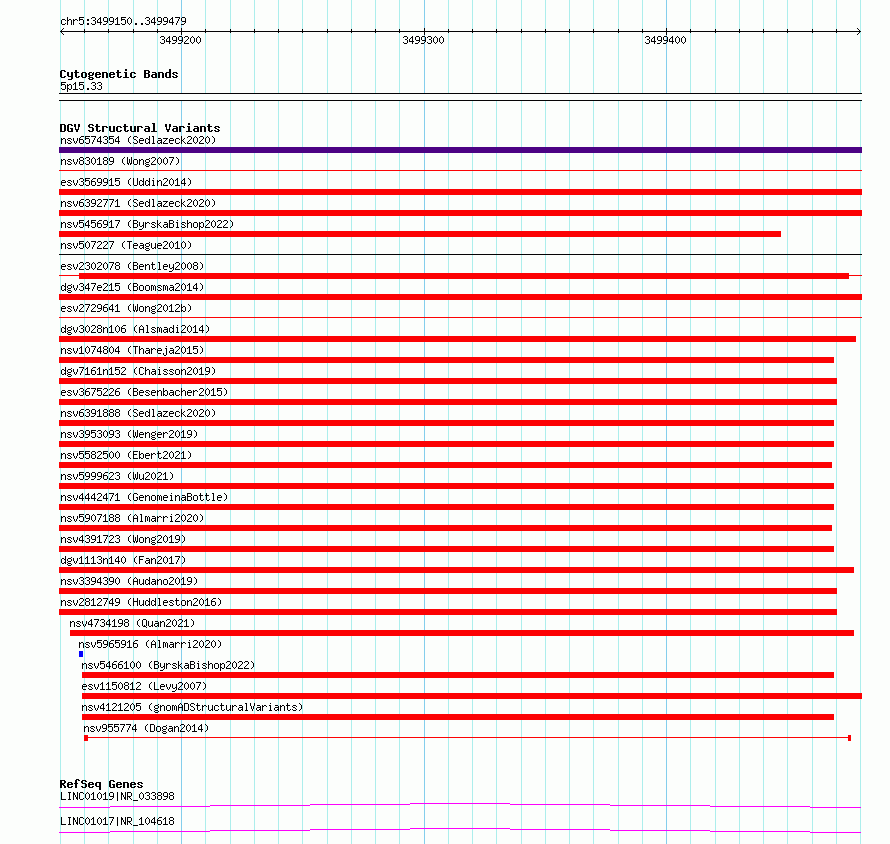
Task: Open dgv3028n106 (Alsmadi2014) entry
Action: coord(135,329)
